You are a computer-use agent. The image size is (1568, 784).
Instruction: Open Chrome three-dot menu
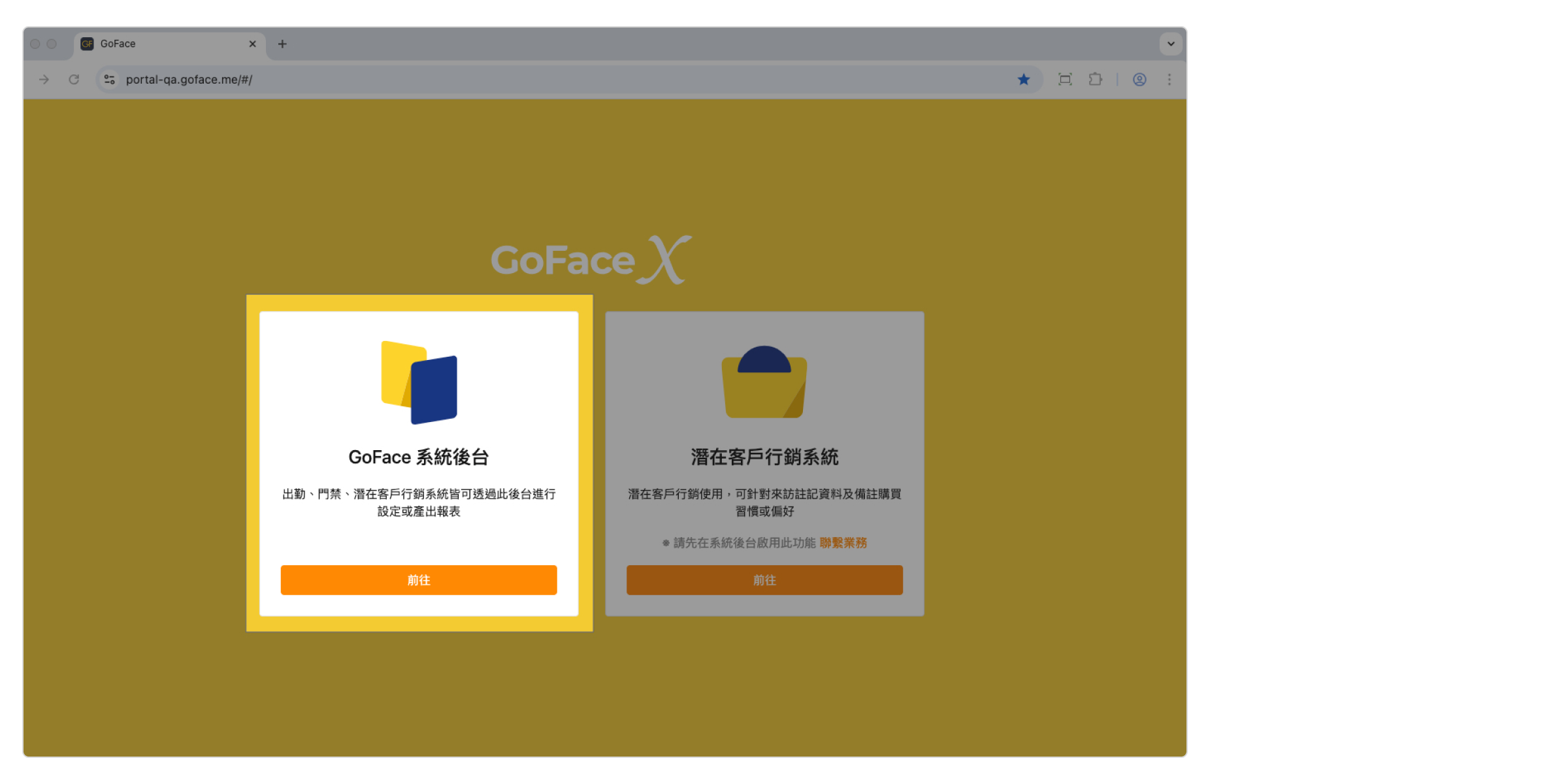coord(1169,80)
